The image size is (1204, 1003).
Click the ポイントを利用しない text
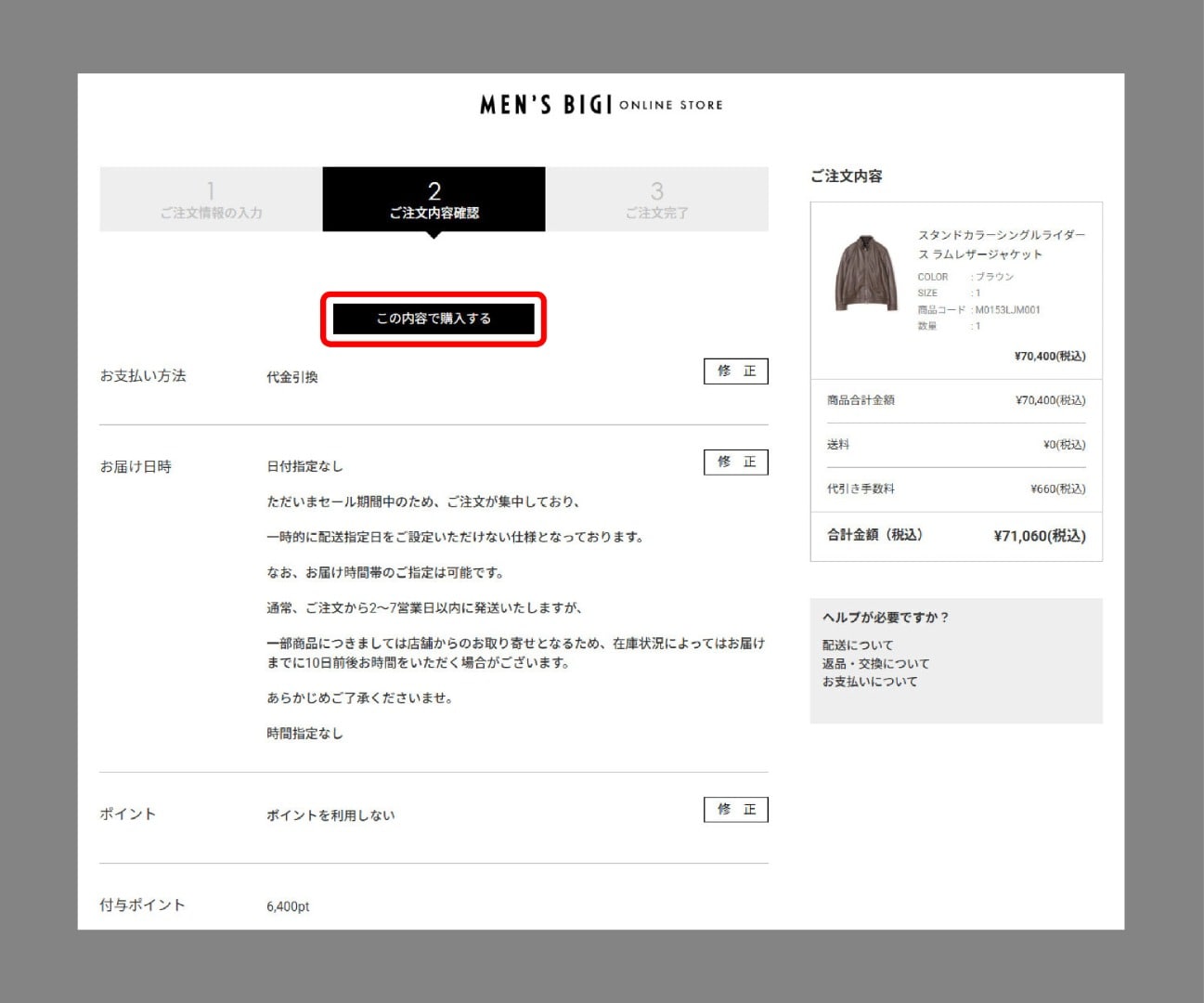330,815
